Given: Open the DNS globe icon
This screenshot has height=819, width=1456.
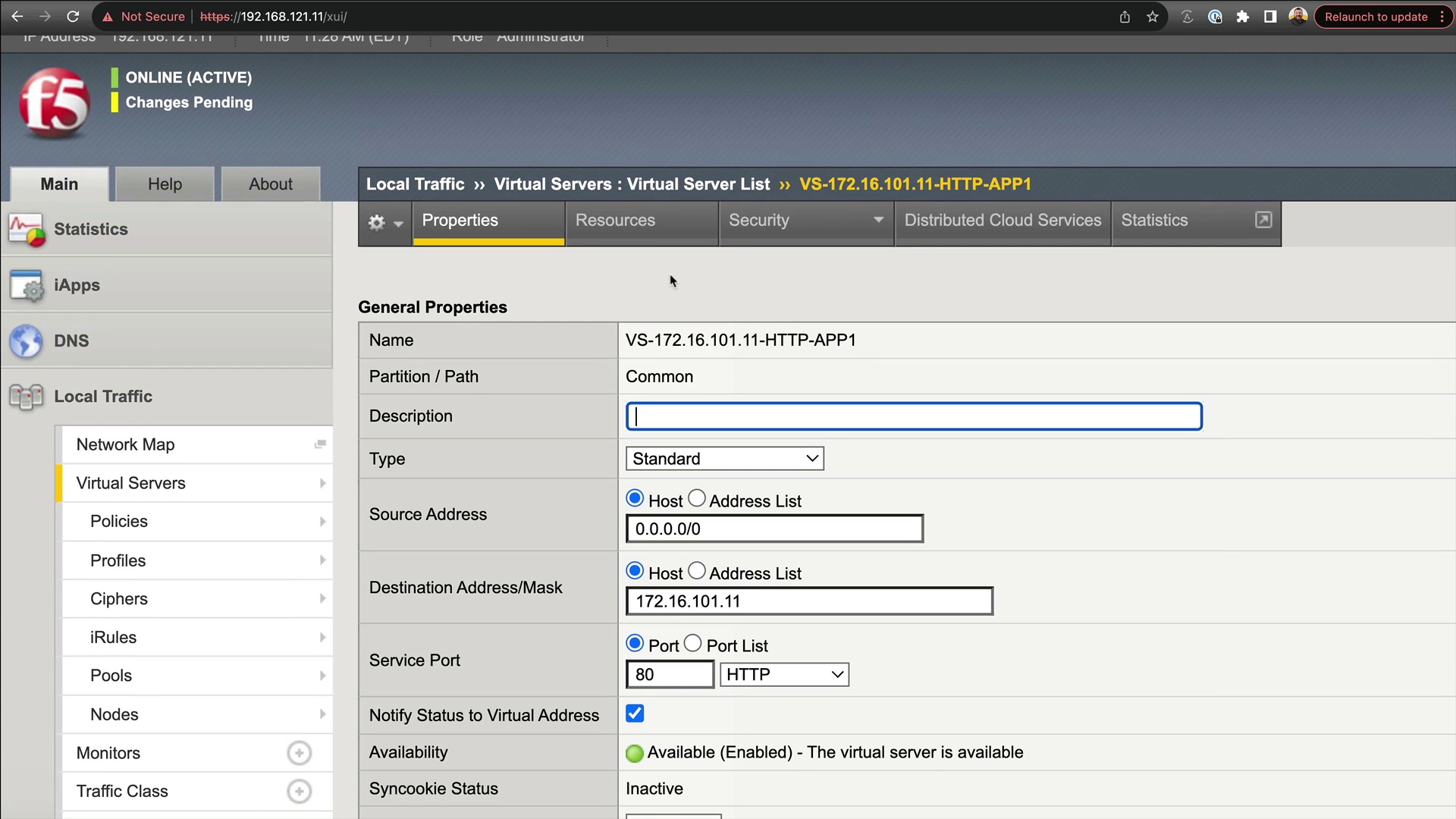Looking at the screenshot, I should (x=27, y=341).
